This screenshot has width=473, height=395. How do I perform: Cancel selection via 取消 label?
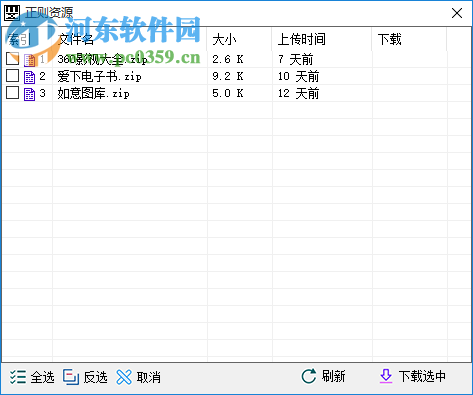tap(149, 377)
